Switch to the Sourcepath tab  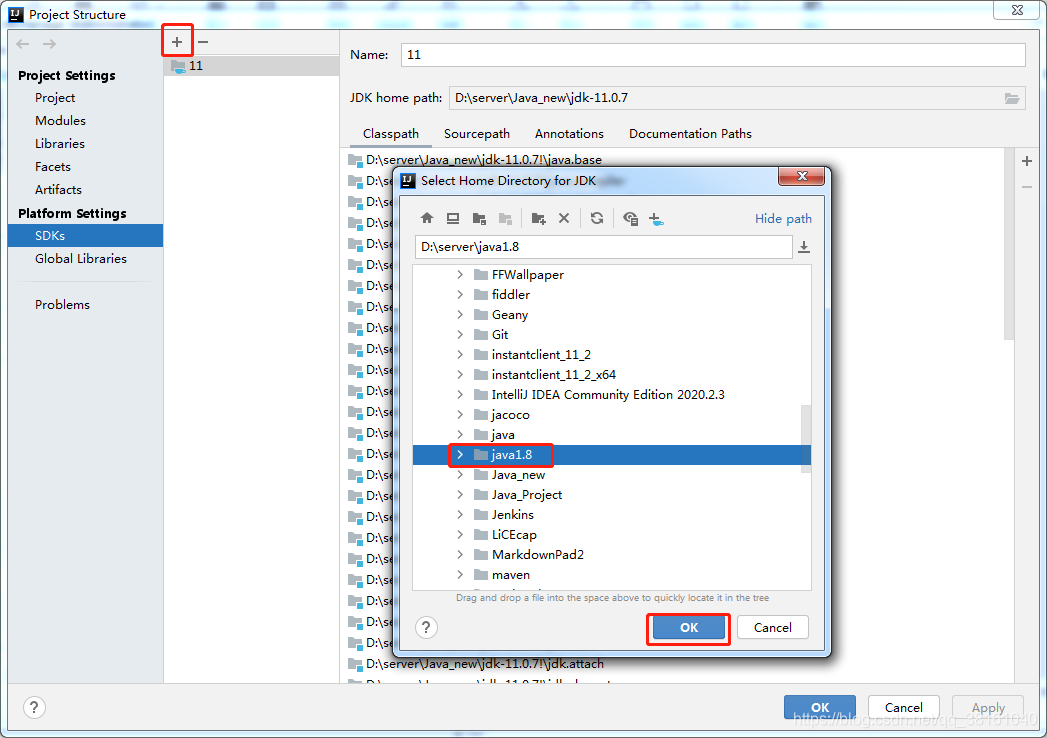click(477, 134)
